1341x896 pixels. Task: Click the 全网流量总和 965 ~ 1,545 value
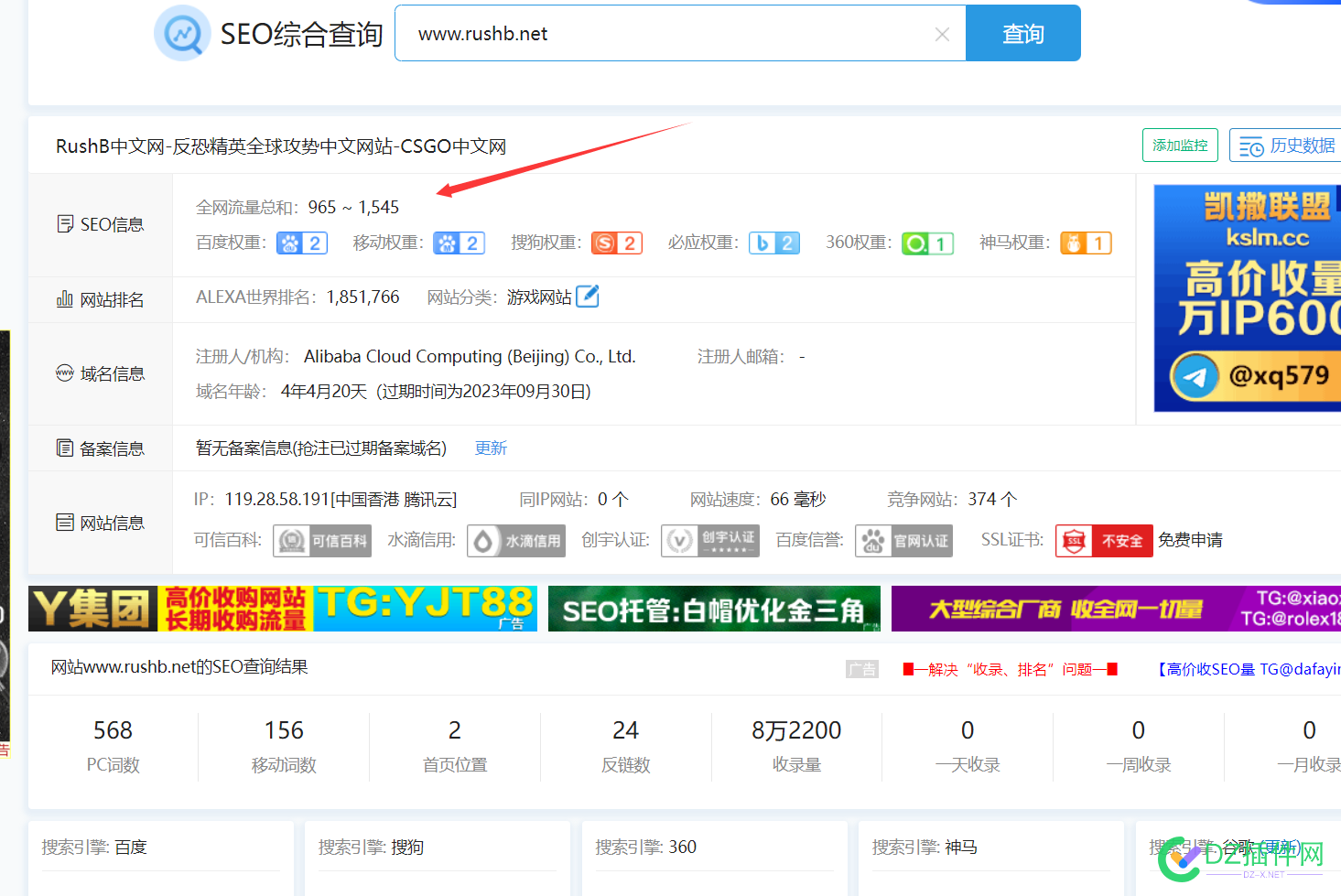click(353, 208)
